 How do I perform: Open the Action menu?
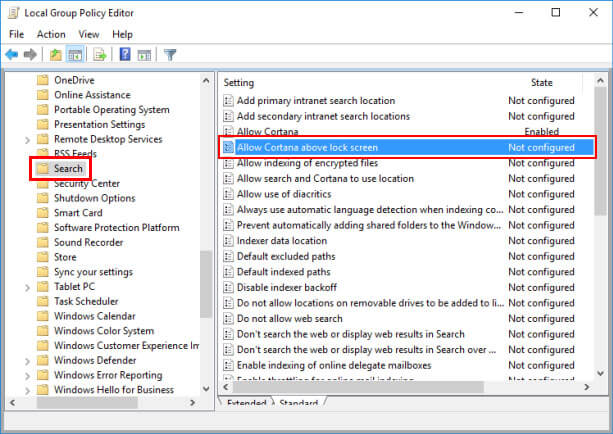tap(50, 34)
